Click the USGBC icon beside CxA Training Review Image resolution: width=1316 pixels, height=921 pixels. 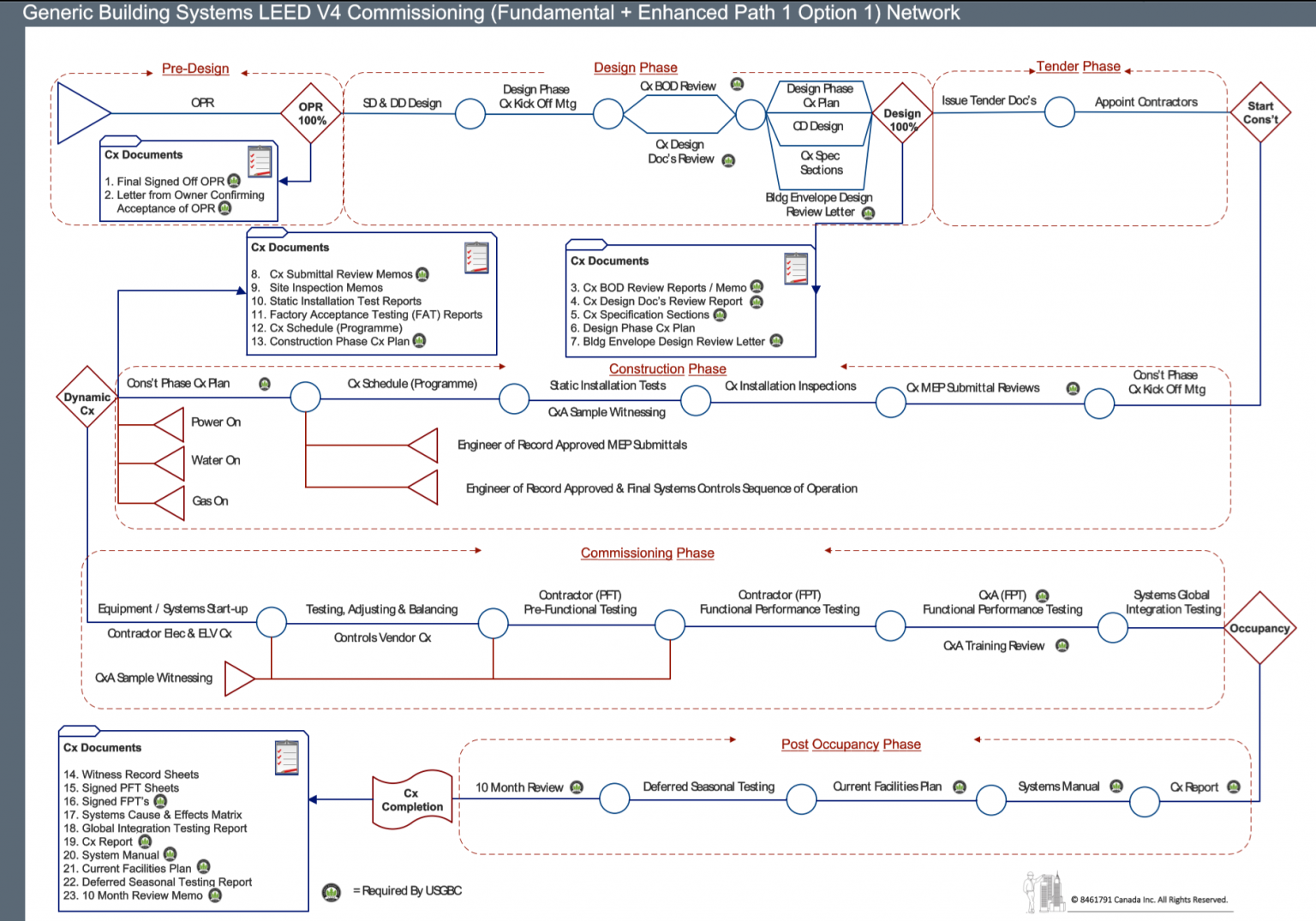[x=1062, y=646]
